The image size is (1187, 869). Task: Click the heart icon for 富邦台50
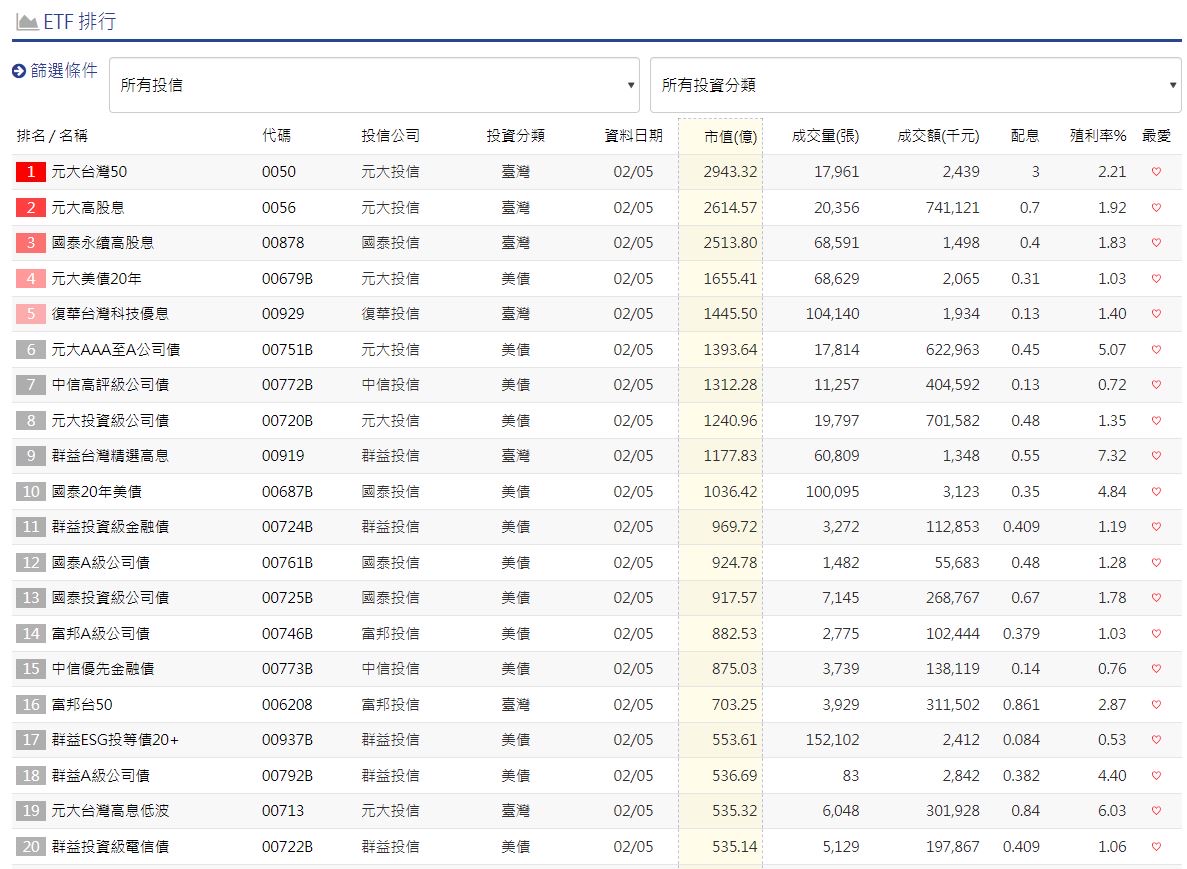pyautogui.click(x=1156, y=705)
